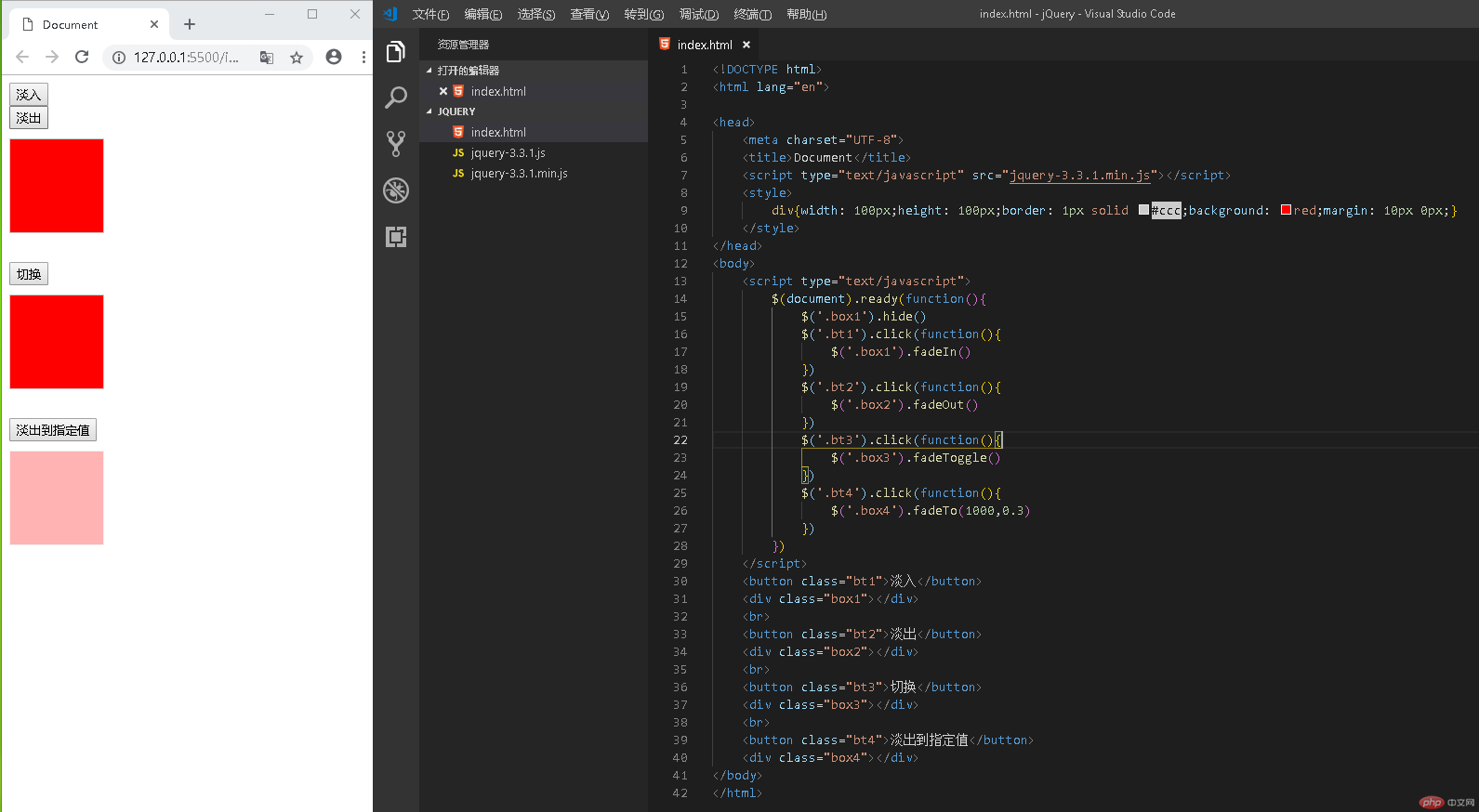Reload the browser page
The height and width of the screenshot is (812, 1479).
(82, 57)
